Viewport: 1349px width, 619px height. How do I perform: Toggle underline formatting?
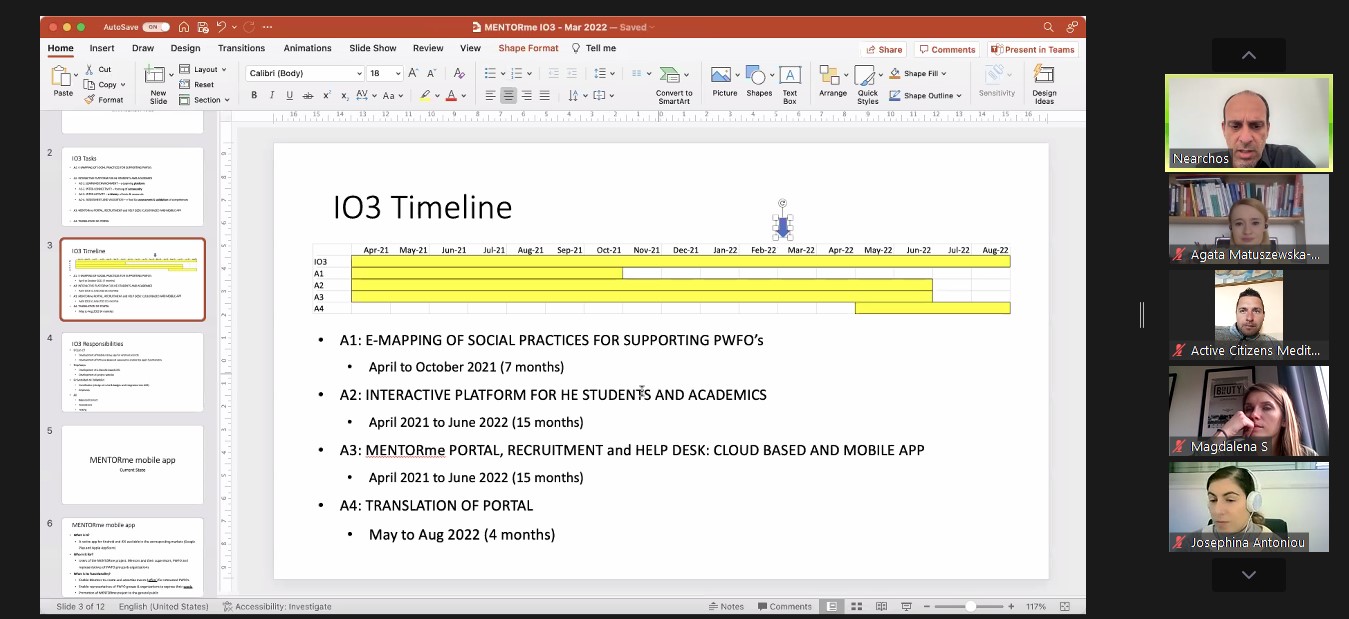point(290,96)
